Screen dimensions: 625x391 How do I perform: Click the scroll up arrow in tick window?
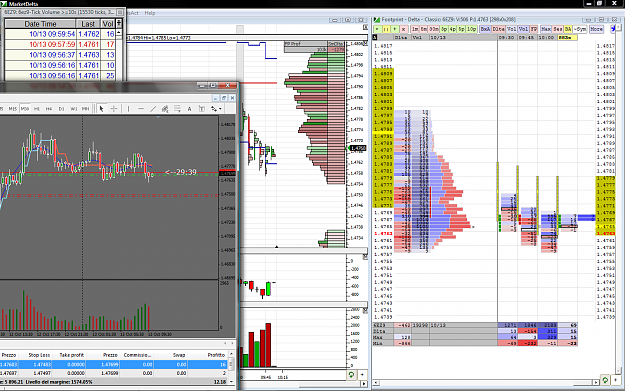click(119, 32)
